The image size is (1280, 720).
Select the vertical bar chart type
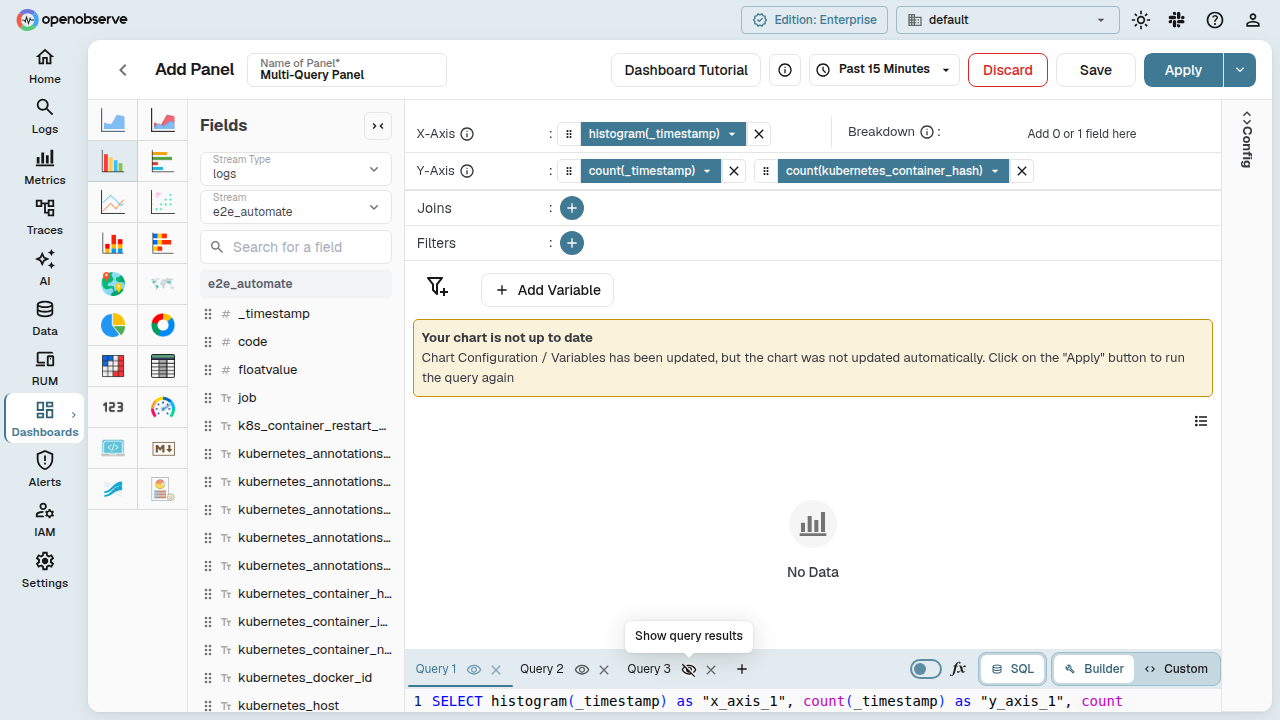point(113,161)
